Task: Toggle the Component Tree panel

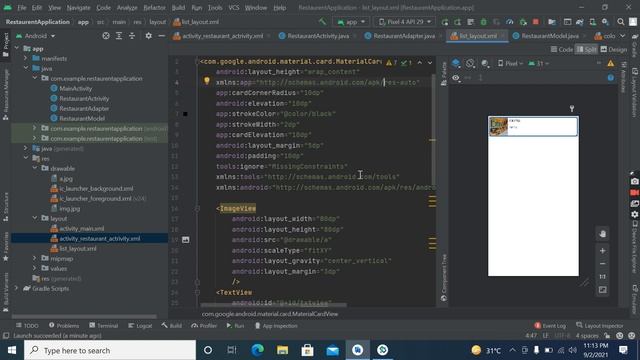Action: coord(444,278)
